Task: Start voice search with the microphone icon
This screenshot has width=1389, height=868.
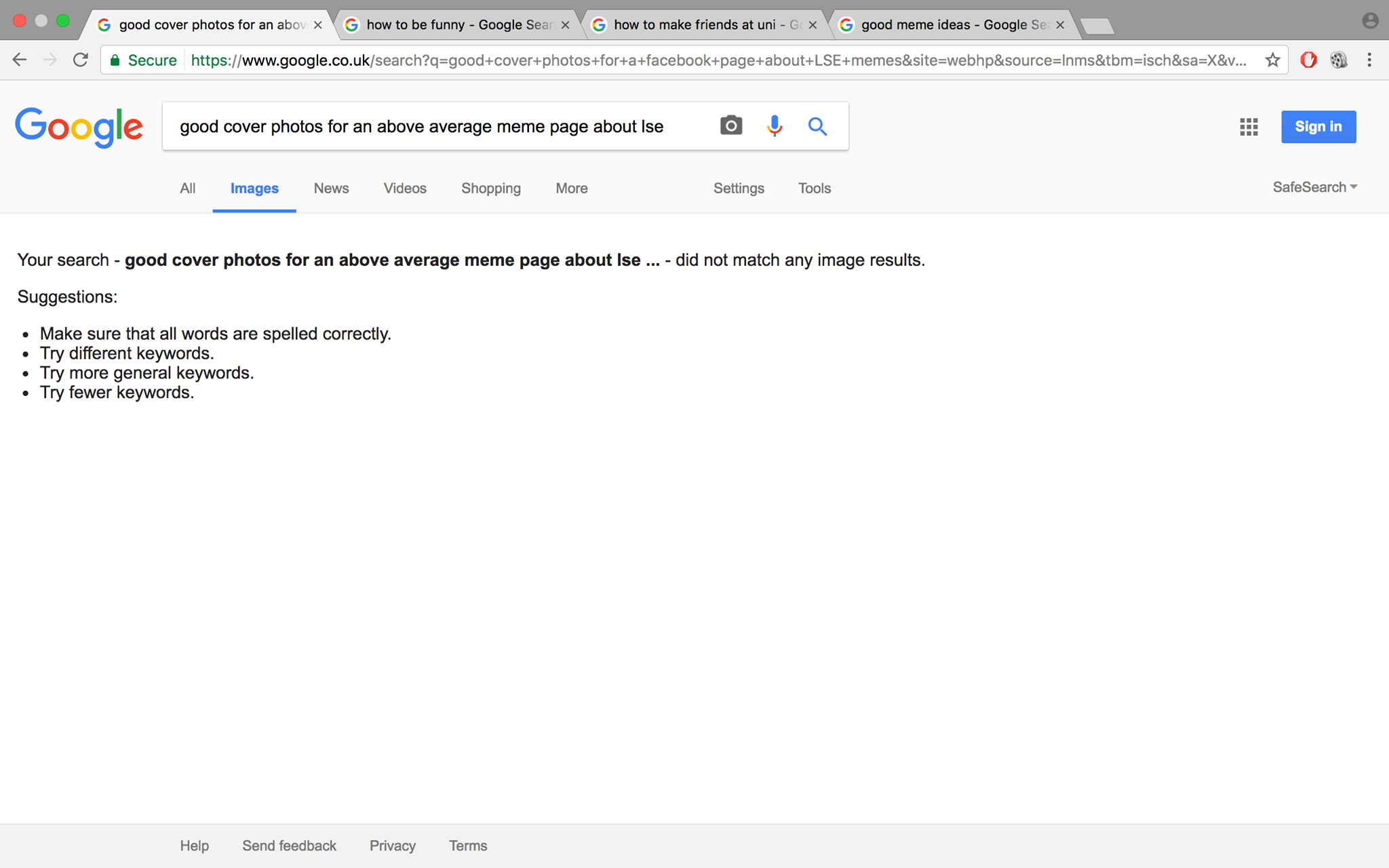Action: coord(774,126)
